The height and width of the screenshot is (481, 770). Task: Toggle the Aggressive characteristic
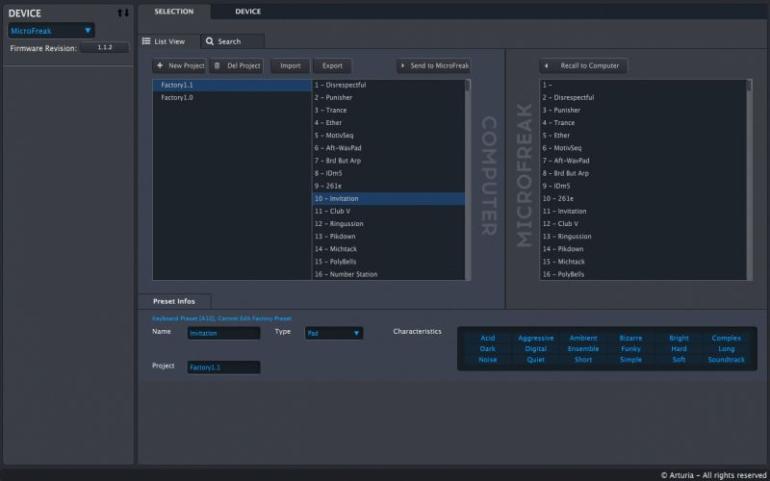pos(536,338)
